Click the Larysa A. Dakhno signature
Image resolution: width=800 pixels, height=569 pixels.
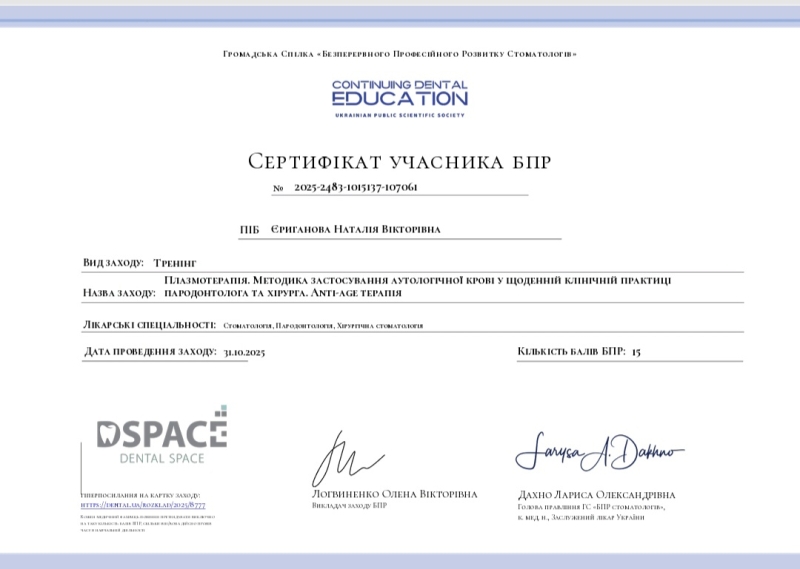tap(599, 455)
